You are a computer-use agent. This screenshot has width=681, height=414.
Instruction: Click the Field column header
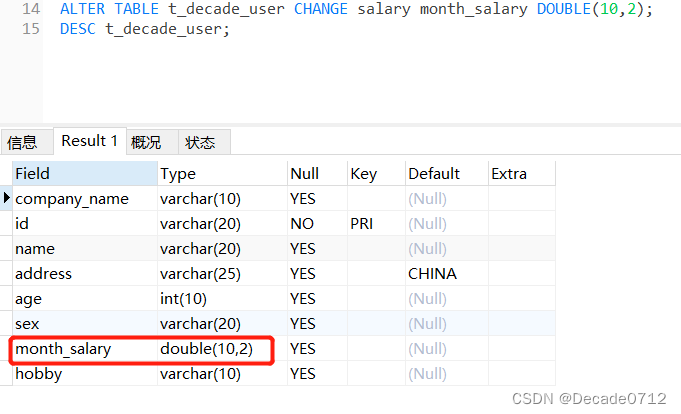[x=84, y=174]
